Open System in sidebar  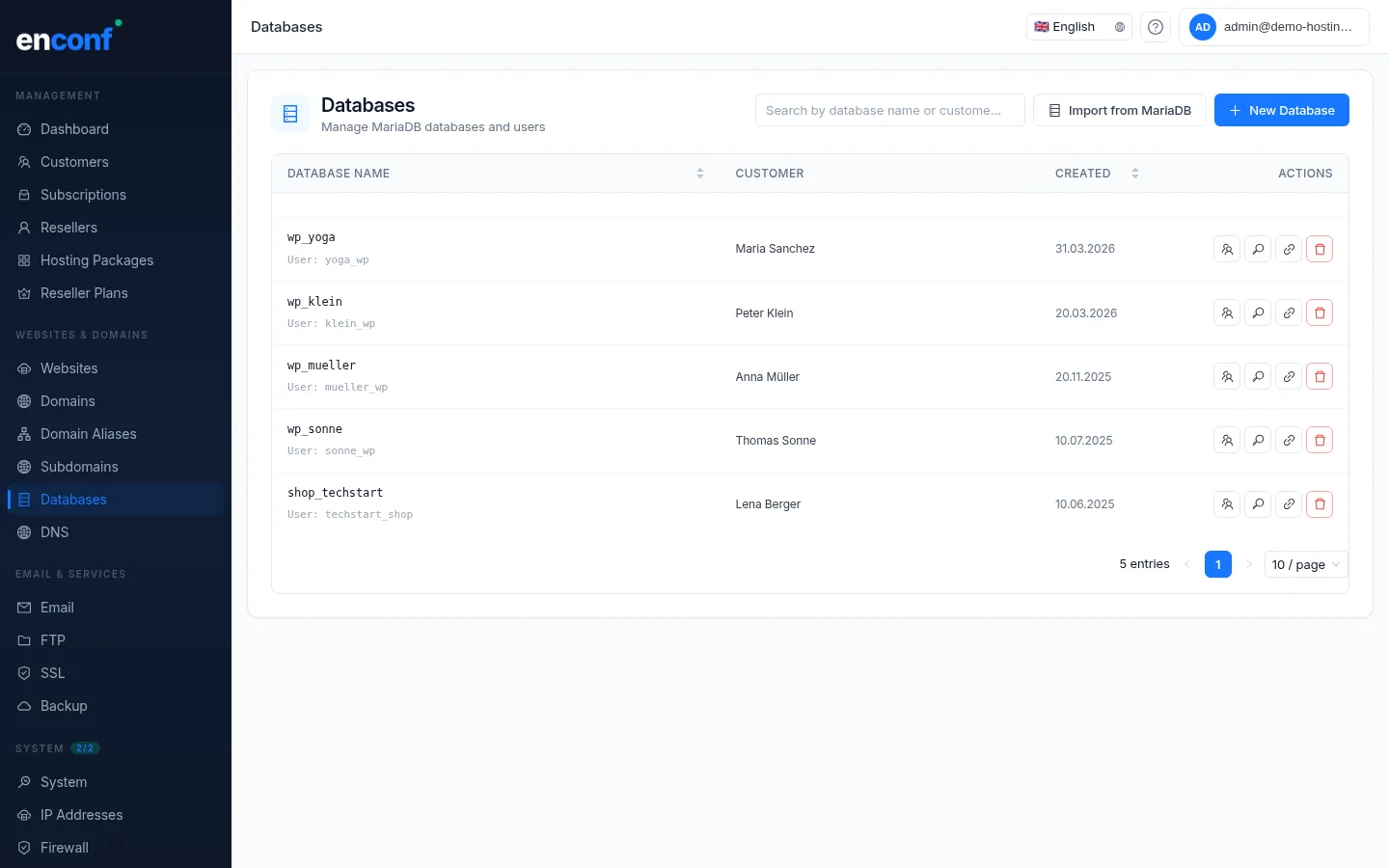point(116,782)
